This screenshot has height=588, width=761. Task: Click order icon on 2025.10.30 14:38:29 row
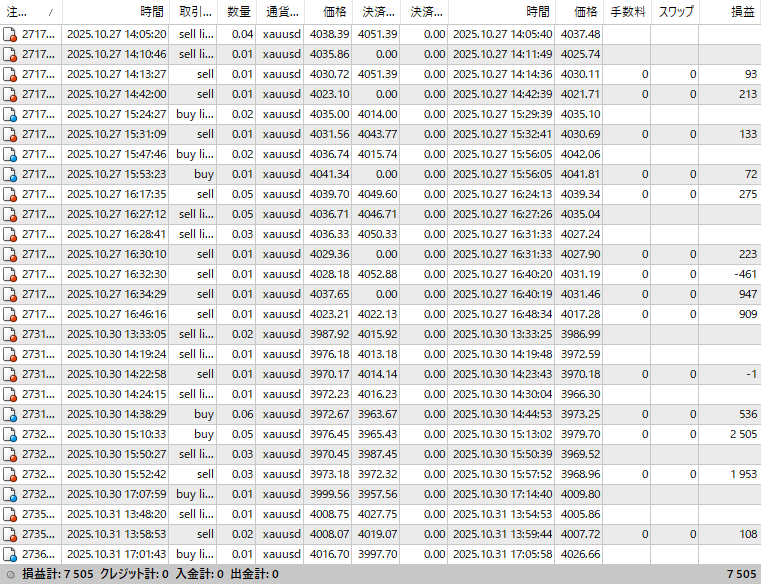point(10,414)
